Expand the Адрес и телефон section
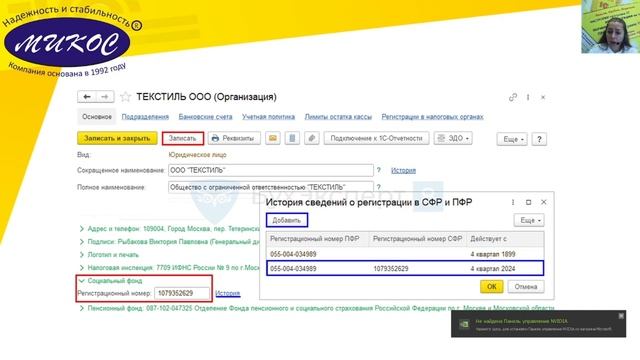The width and height of the screenshot is (640, 360). (82, 229)
